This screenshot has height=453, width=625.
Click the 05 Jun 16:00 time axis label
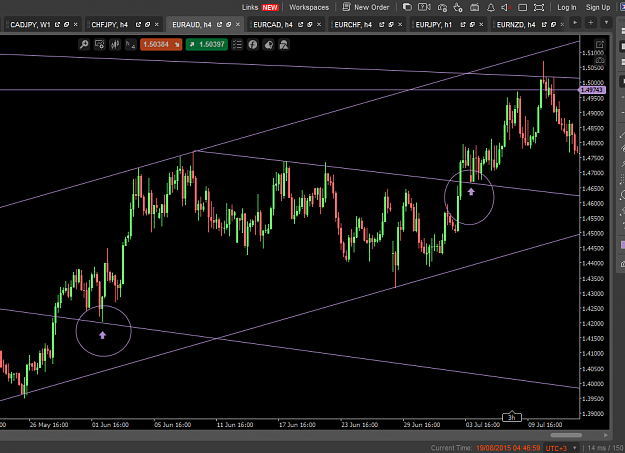tap(173, 425)
